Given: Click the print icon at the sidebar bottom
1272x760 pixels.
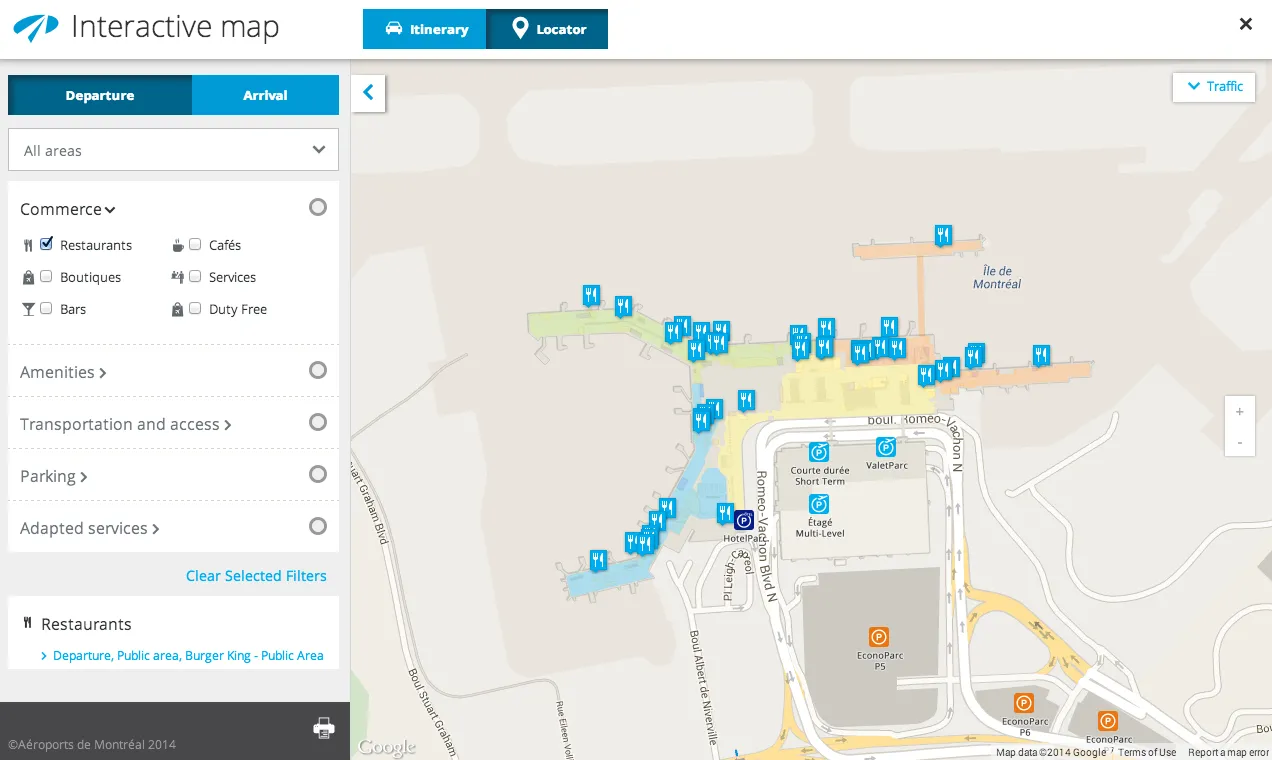Looking at the screenshot, I should (x=324, y=730).
